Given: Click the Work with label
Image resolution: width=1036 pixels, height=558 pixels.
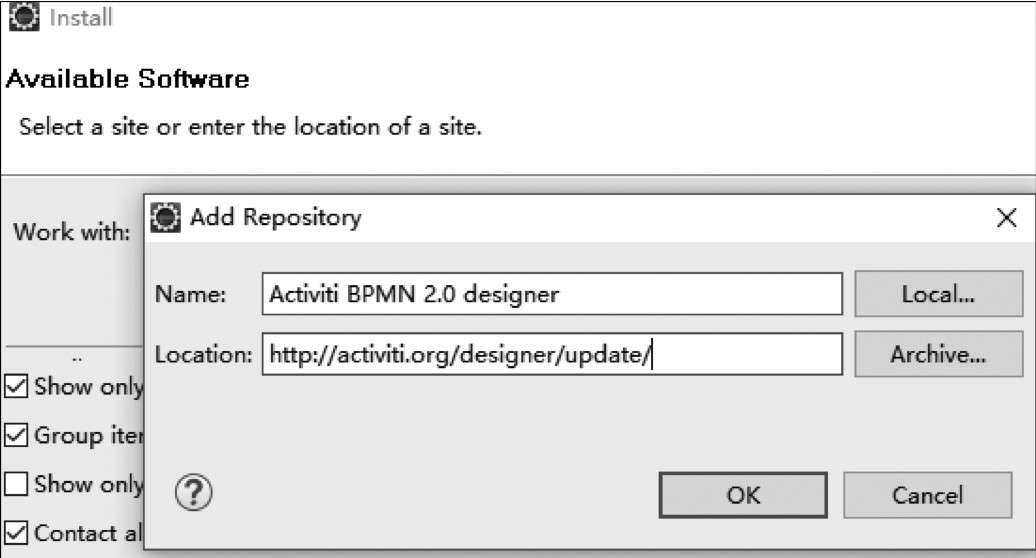Looking at the screenshot, I should click(72, 232).
